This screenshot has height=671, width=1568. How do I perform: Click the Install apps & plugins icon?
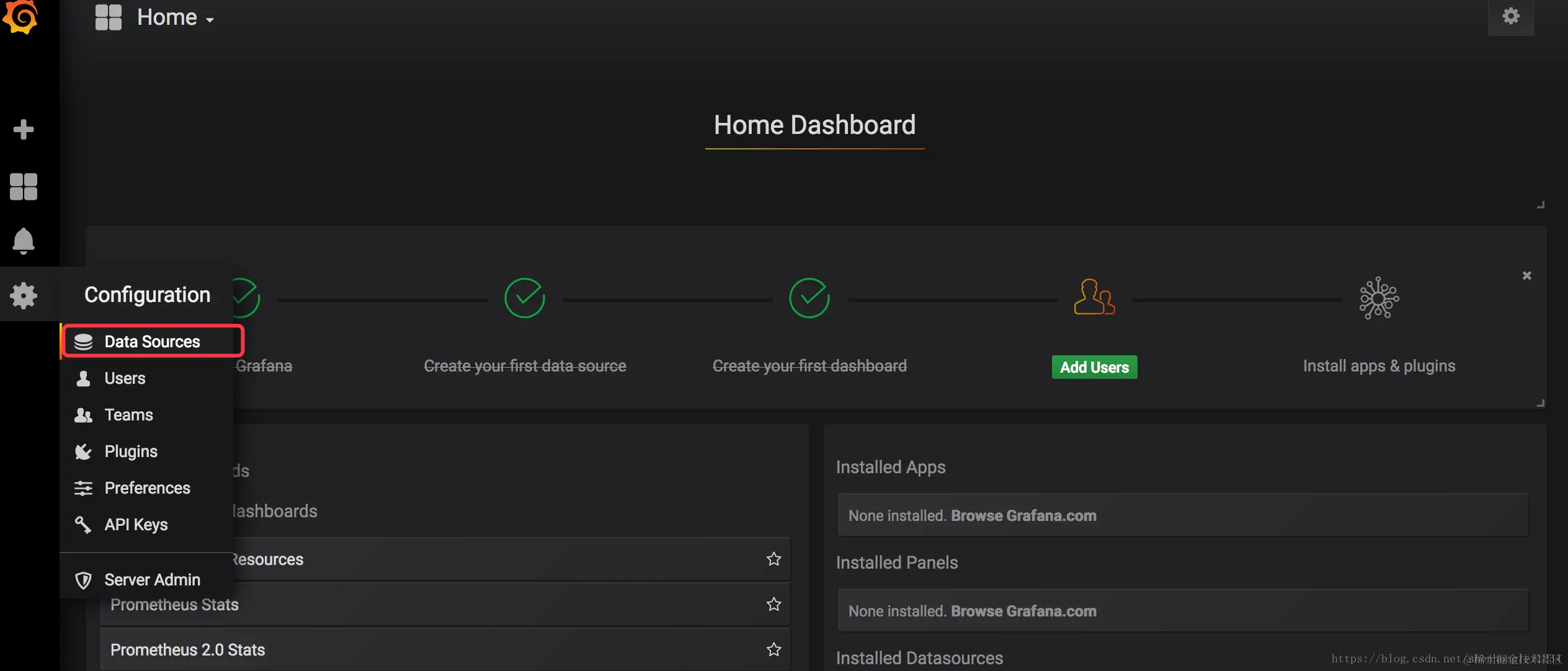tap(1378, 298)
